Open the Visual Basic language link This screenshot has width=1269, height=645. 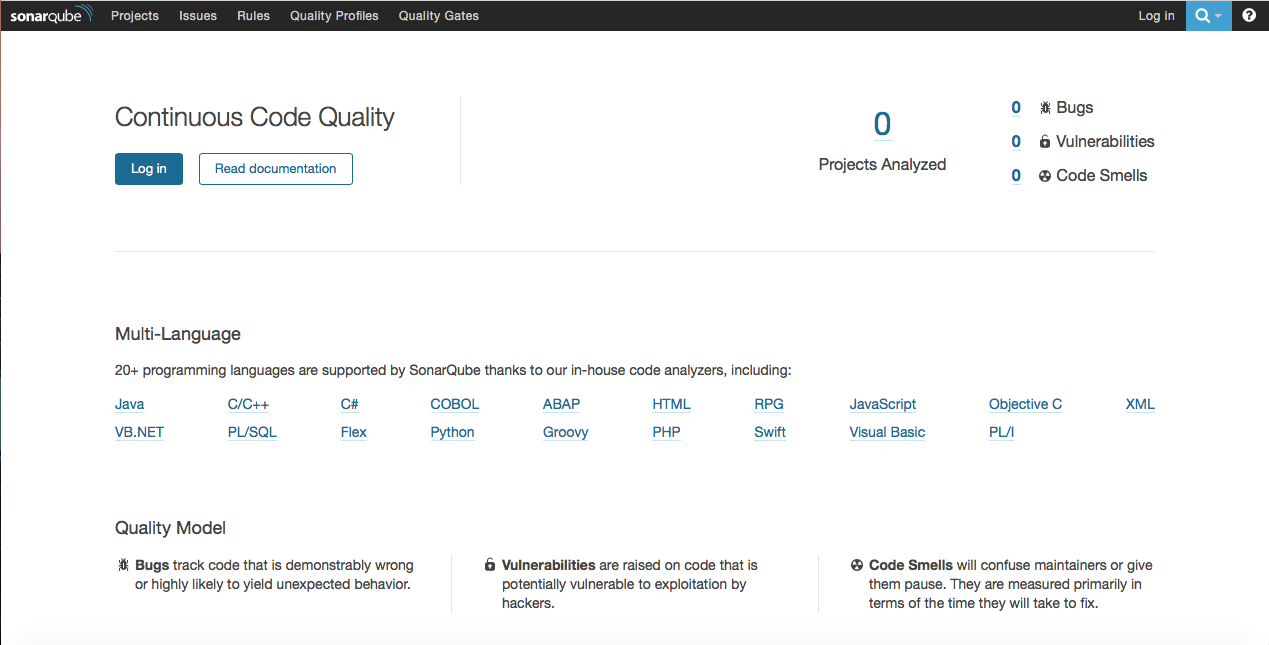pos(888,433)
